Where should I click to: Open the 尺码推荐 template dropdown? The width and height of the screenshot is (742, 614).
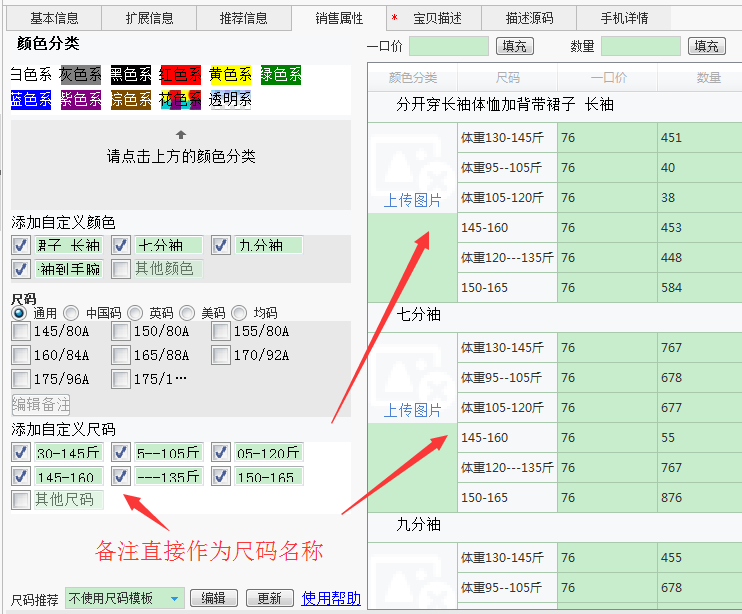(x=125, y=598)
